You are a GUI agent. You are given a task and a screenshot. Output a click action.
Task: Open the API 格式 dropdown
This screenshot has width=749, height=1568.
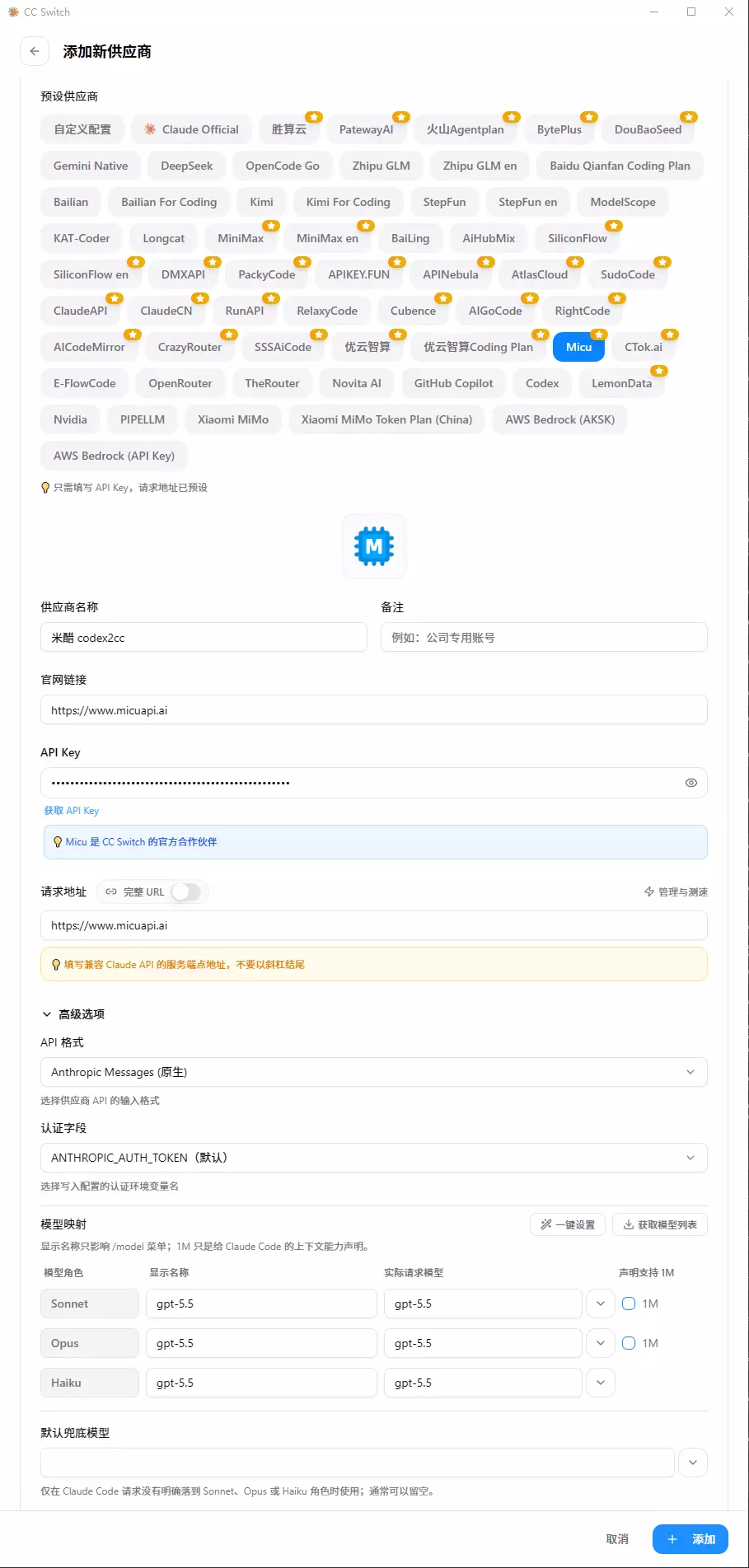coord(374,1072)
